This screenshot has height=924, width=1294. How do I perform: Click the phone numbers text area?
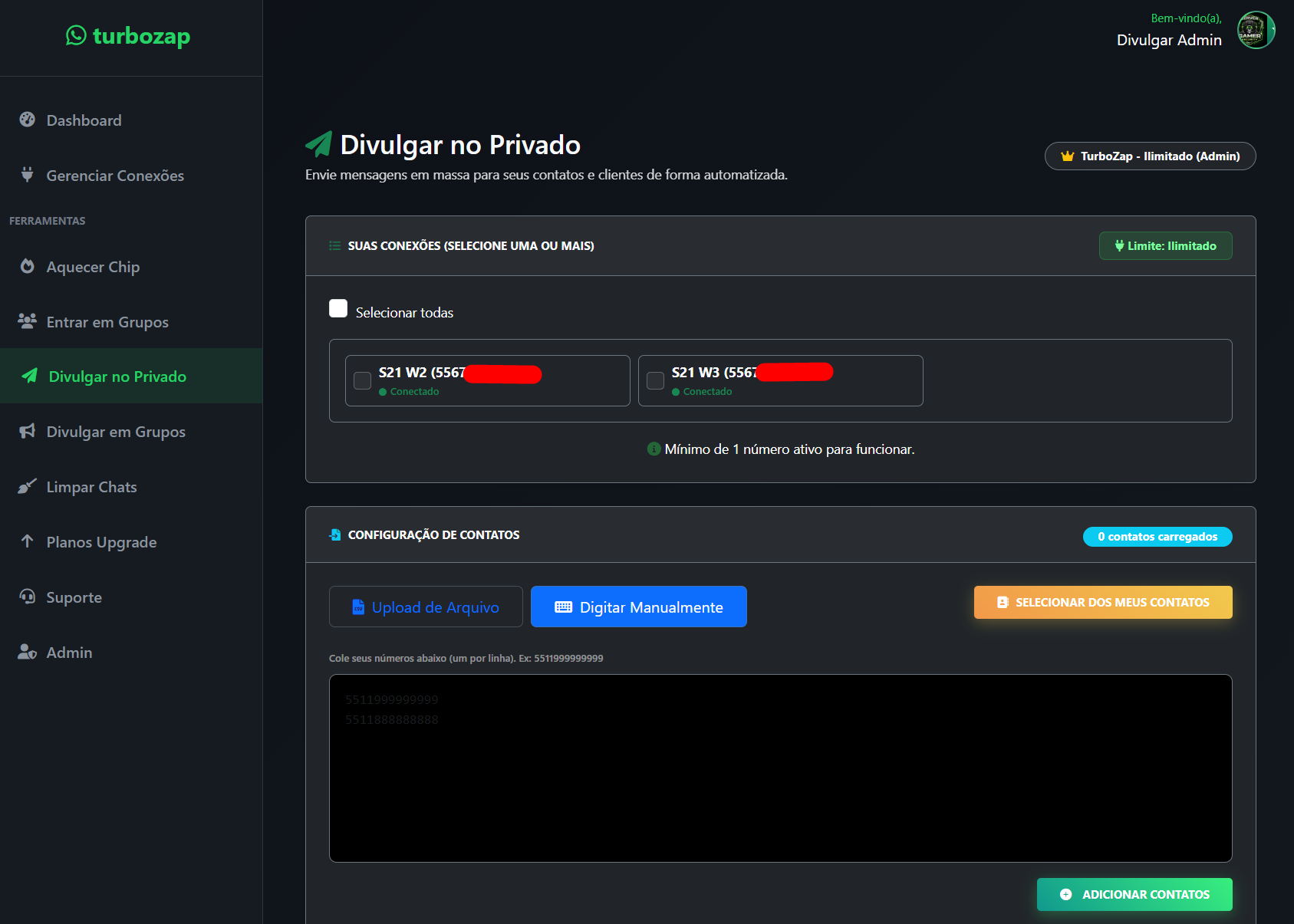point(781,768)
